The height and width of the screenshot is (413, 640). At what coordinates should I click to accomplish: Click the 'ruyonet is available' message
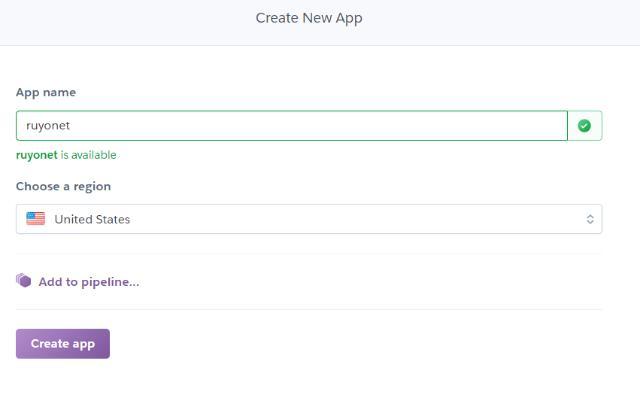tap(66, 155)
